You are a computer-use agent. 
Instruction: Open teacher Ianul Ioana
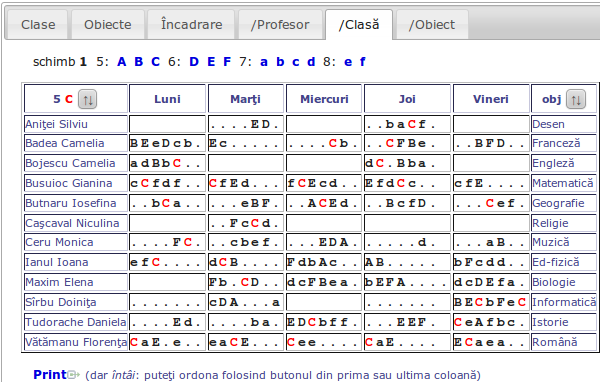pyautogui.click(x=57, y=262)
